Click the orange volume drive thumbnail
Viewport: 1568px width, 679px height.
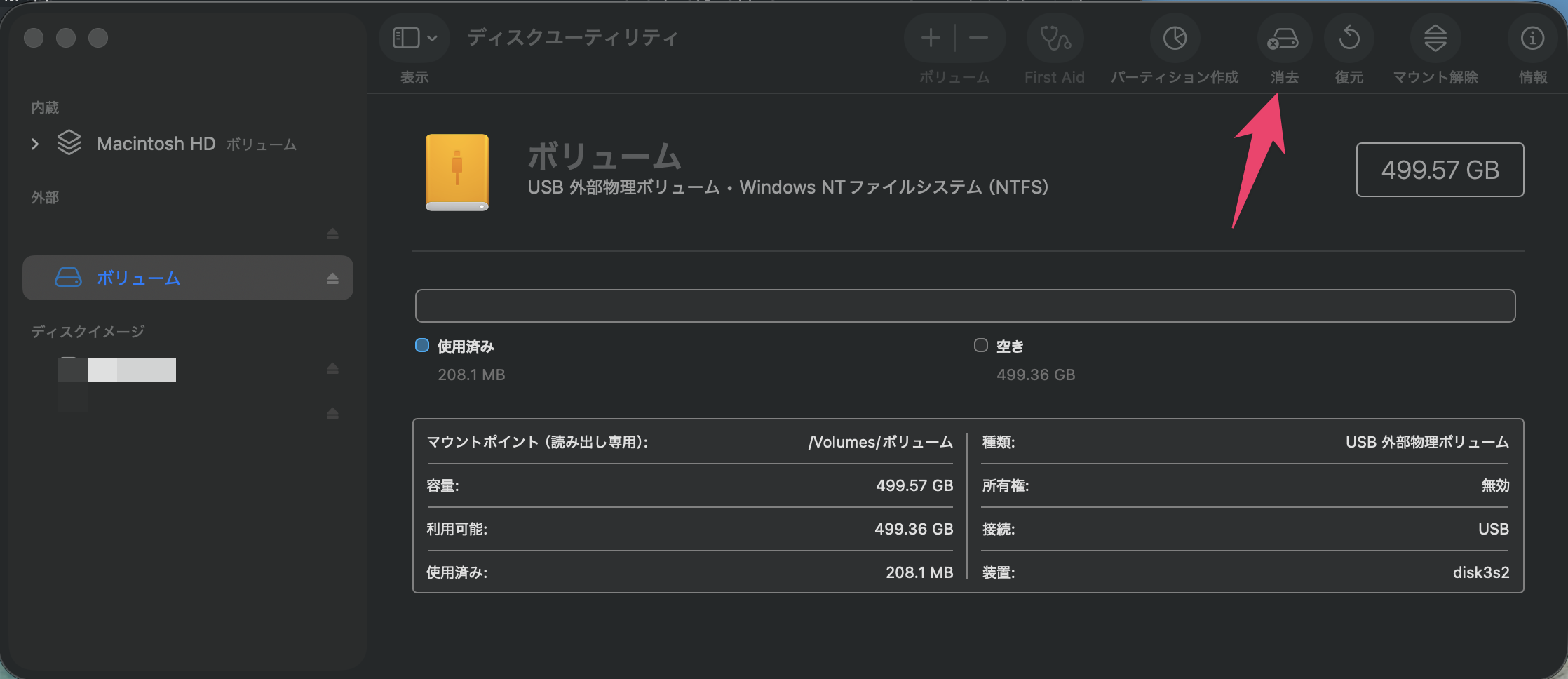457,173
